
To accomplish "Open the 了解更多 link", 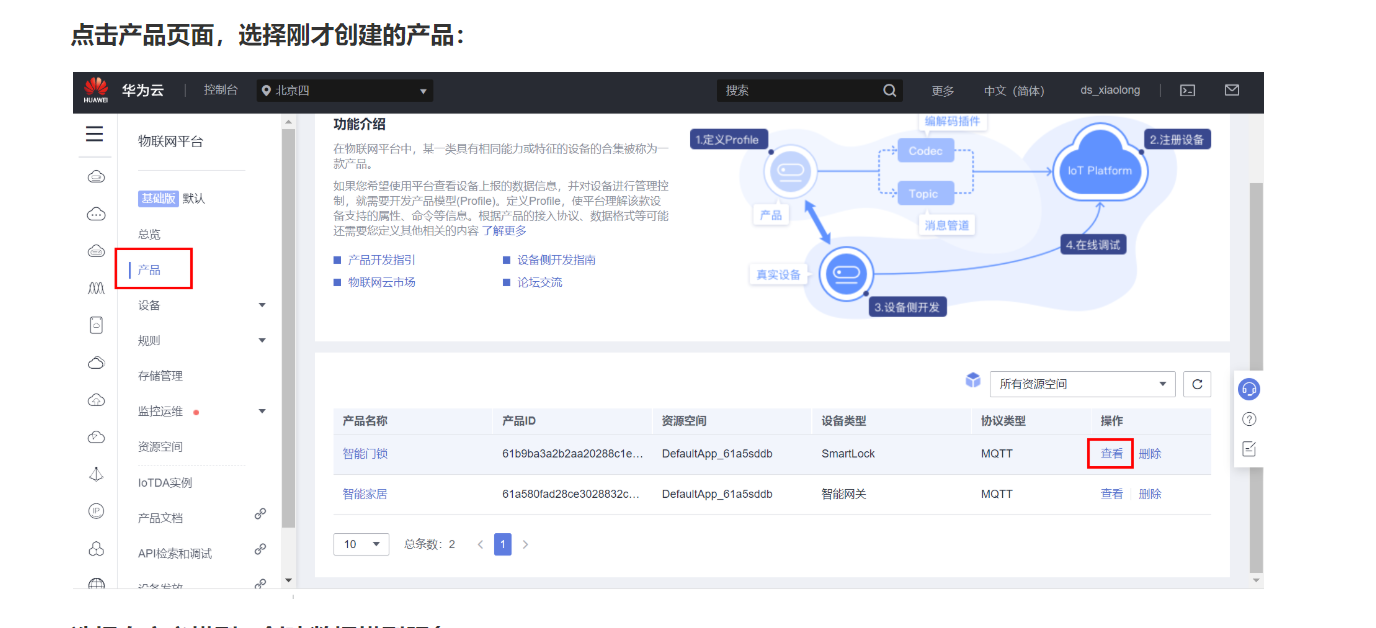I will [x=504, y=231].
